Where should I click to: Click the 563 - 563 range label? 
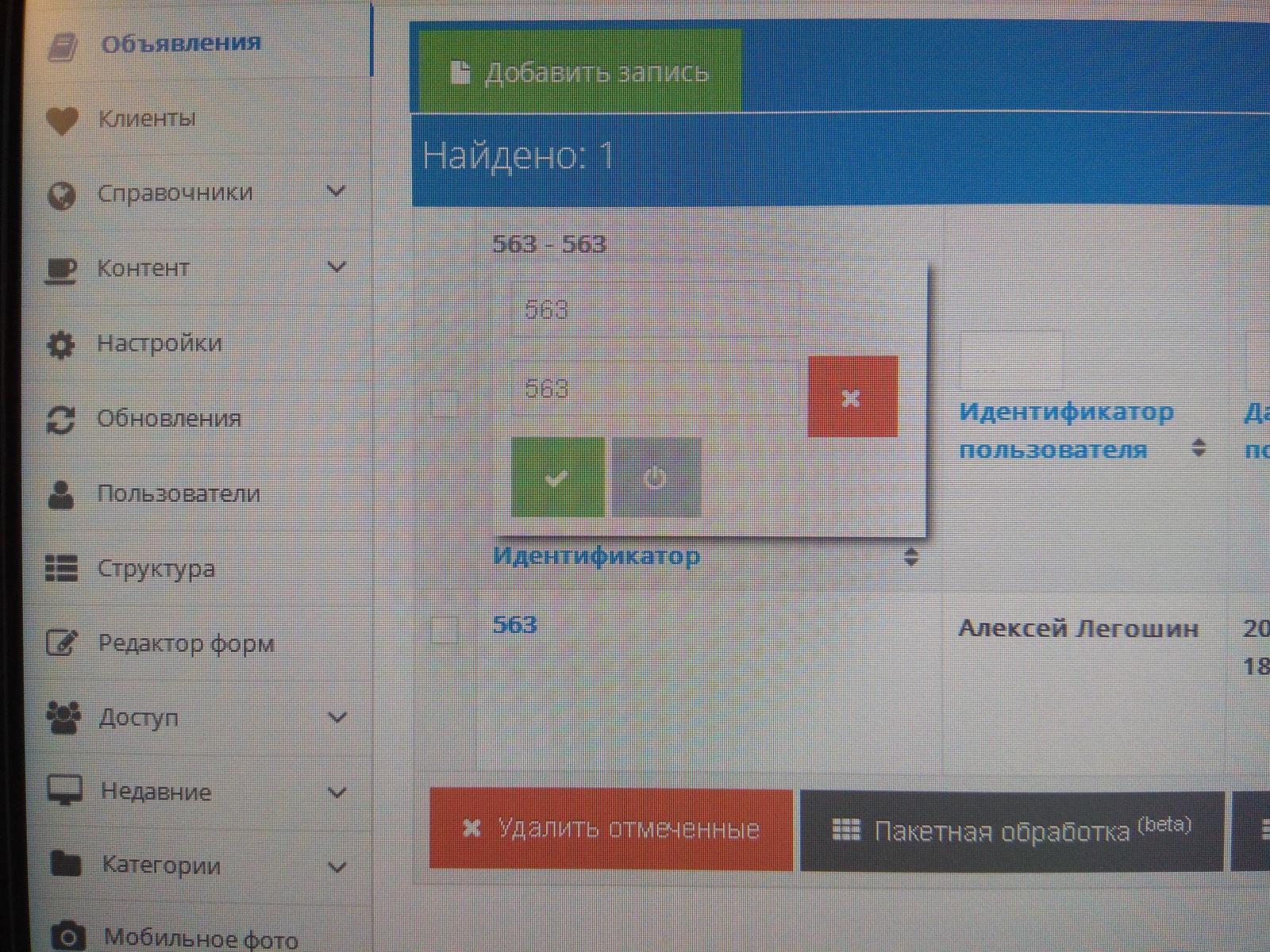(x=549, y=244)
